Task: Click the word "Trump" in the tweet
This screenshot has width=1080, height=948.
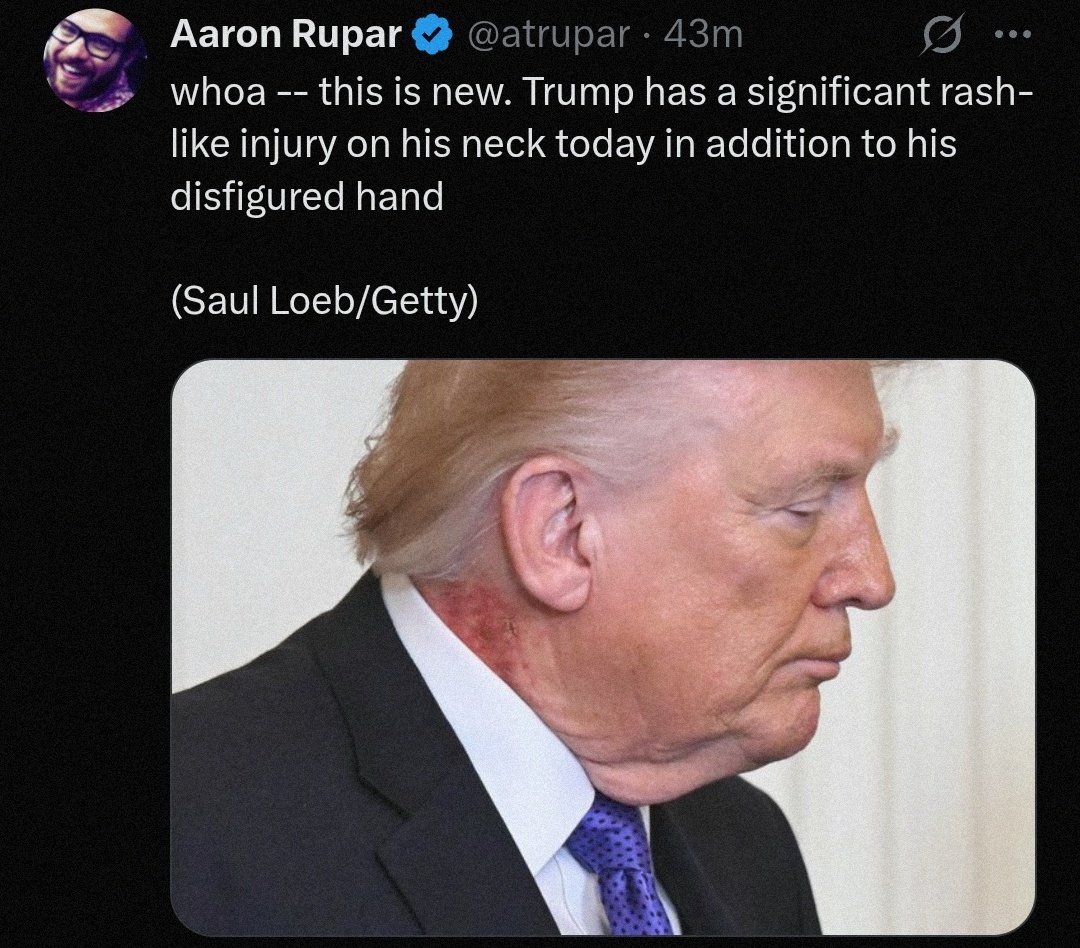Action: click(x=578, y=94)
